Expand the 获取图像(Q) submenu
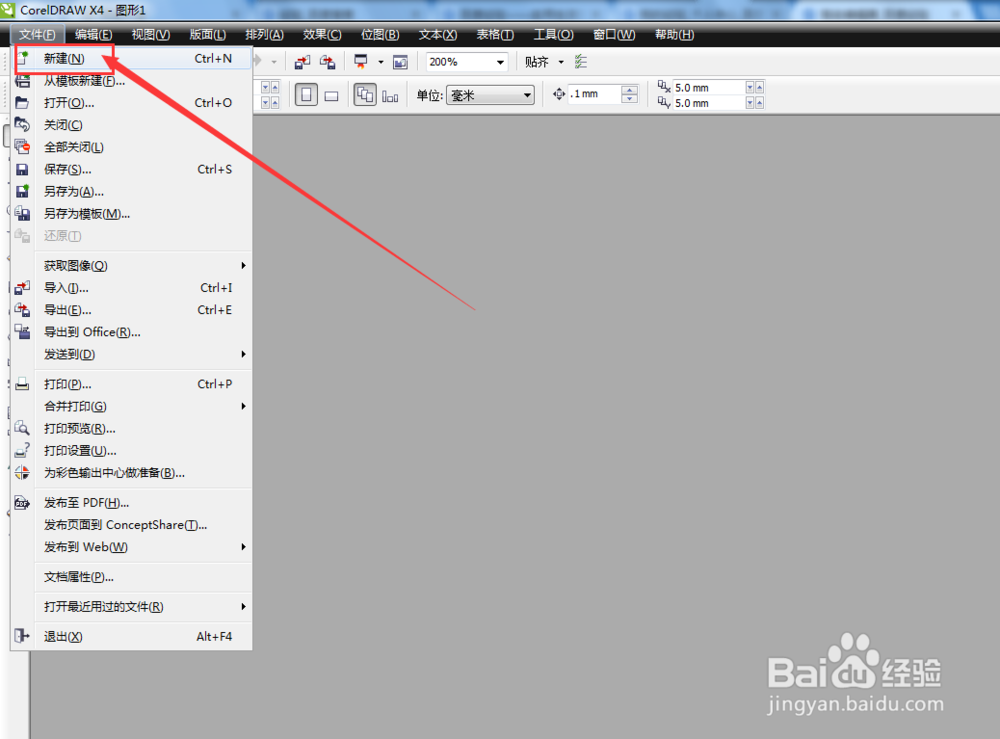 pyautogui.click(x=243, y=265)
